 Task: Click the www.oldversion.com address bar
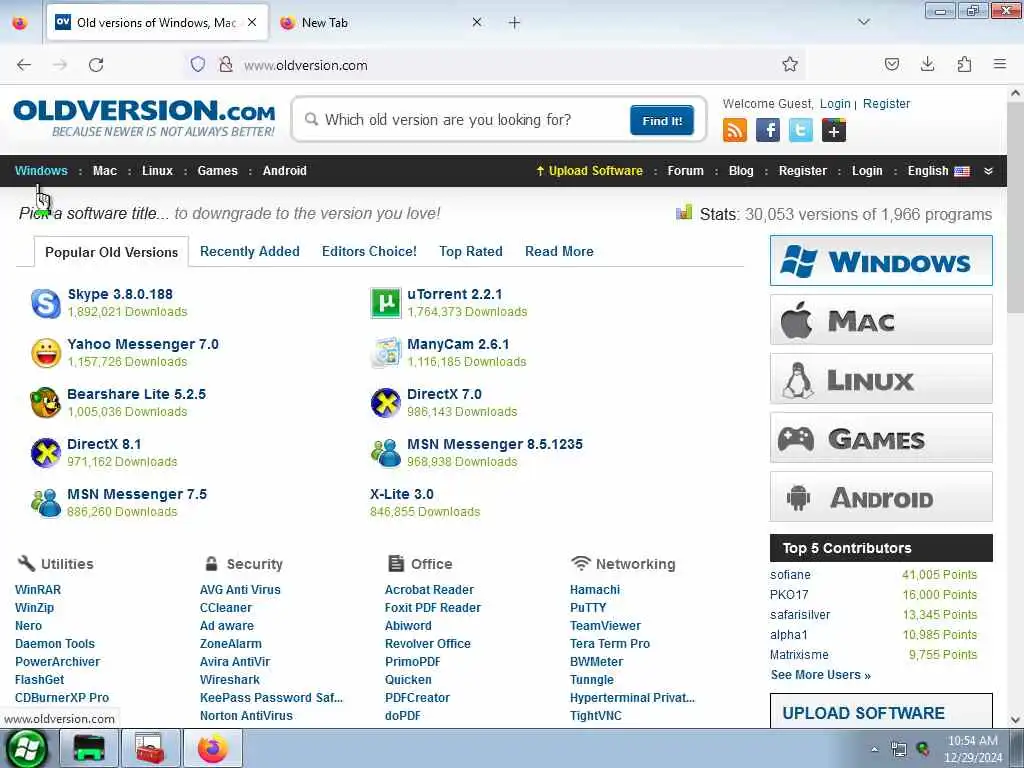point(496,65)
